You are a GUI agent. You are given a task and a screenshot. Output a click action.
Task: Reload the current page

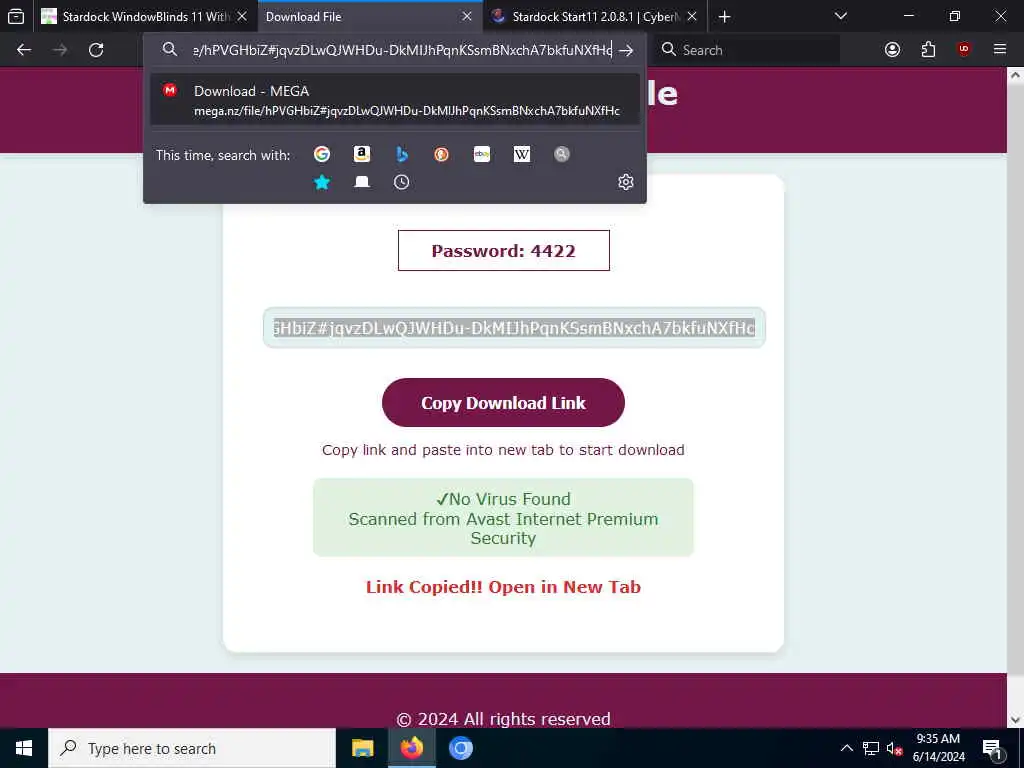pos(96,50)
